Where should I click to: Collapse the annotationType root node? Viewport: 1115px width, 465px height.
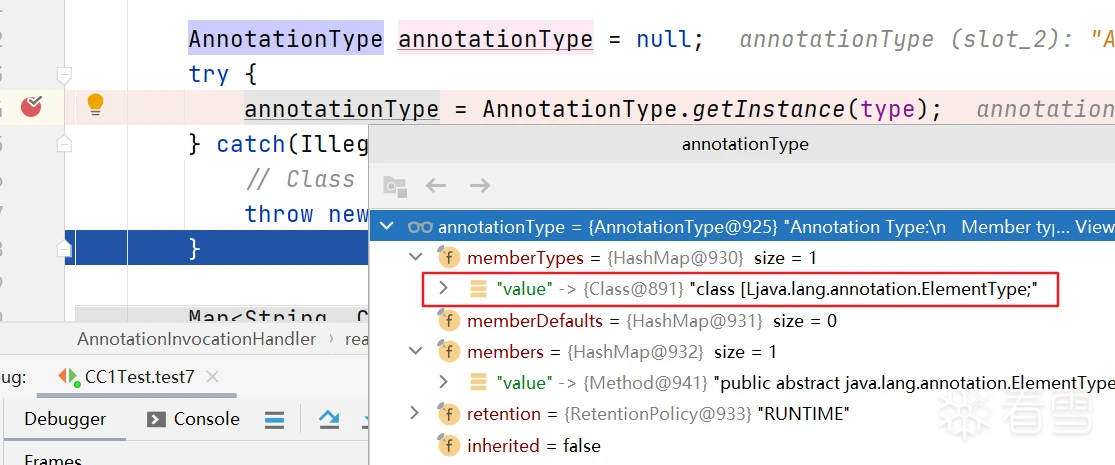click(387, 227)
